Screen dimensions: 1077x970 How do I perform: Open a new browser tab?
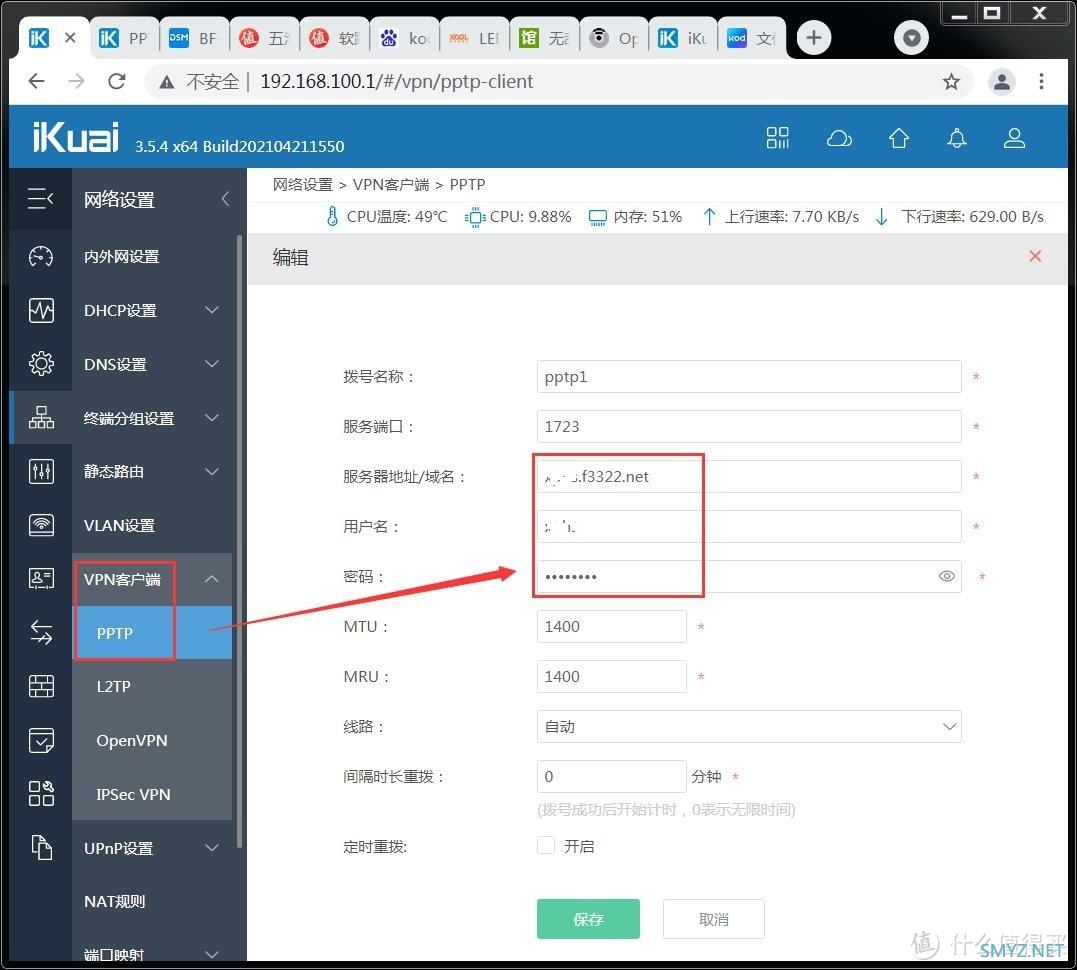[x=814, y=37]
